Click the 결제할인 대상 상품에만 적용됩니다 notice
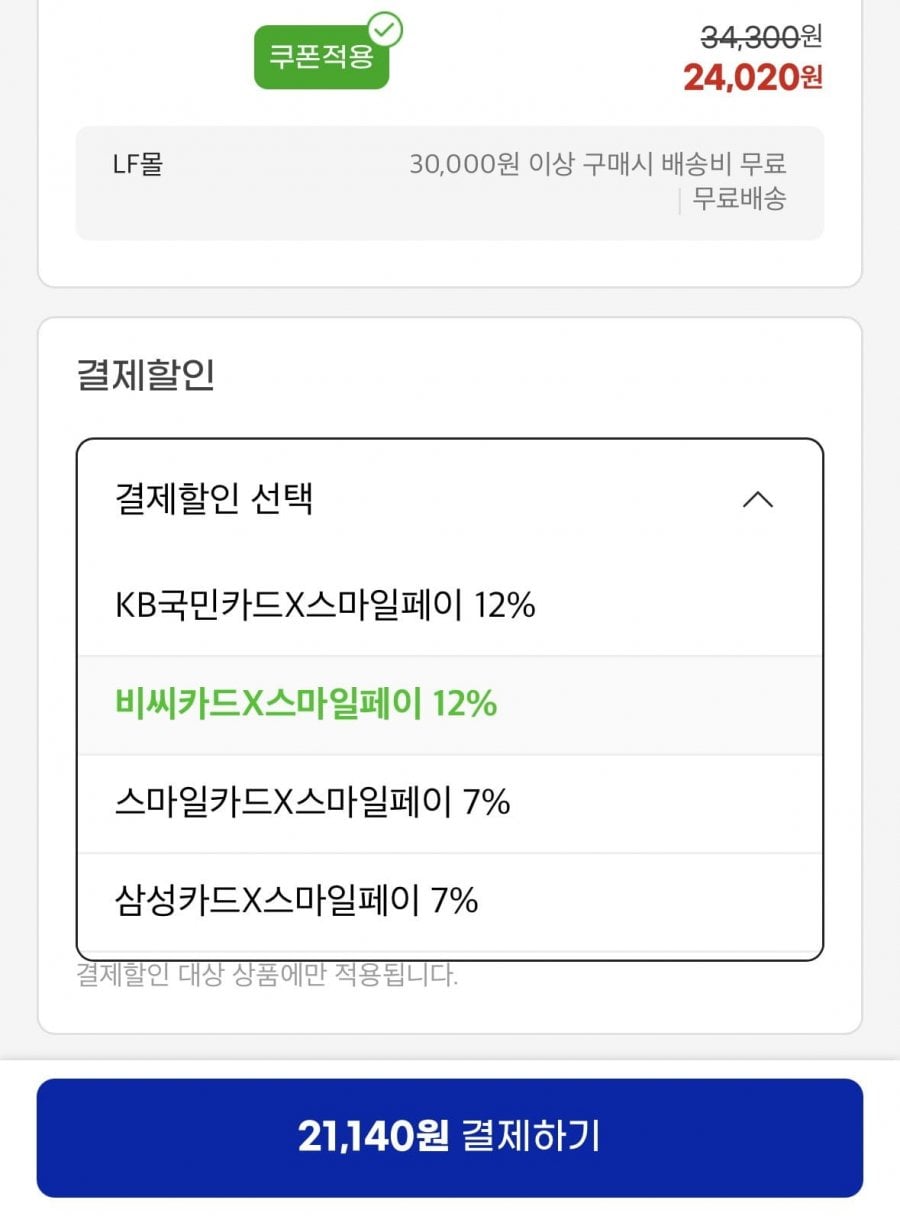 tap(267, 975)
